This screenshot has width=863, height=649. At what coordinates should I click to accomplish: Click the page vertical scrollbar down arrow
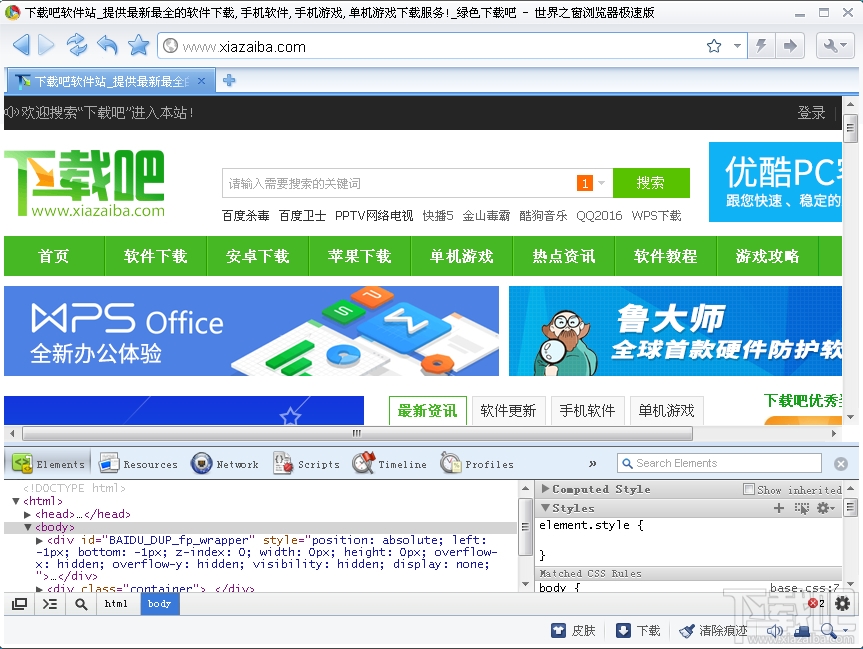850,417
